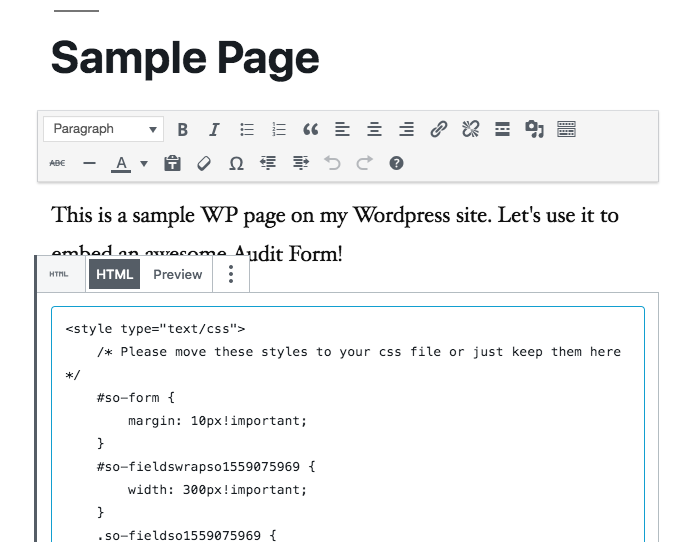Open keyboard shortcuts help

click(x=396, y=163)
